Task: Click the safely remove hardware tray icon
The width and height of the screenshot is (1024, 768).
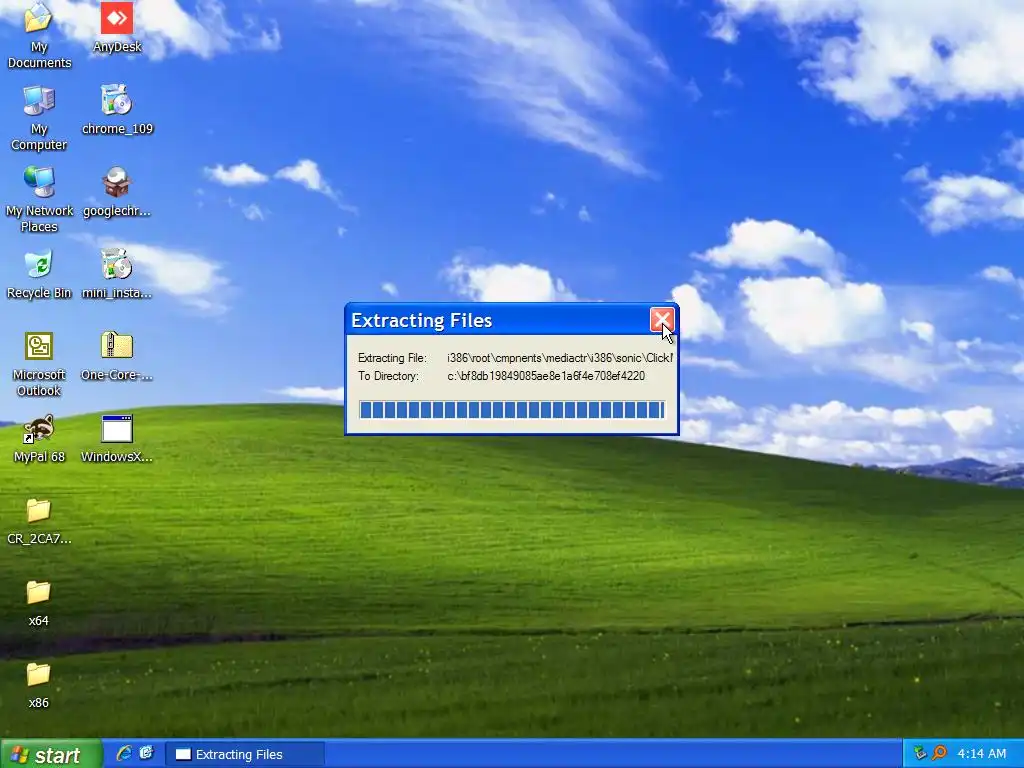Action: click(x=920, y=754)
